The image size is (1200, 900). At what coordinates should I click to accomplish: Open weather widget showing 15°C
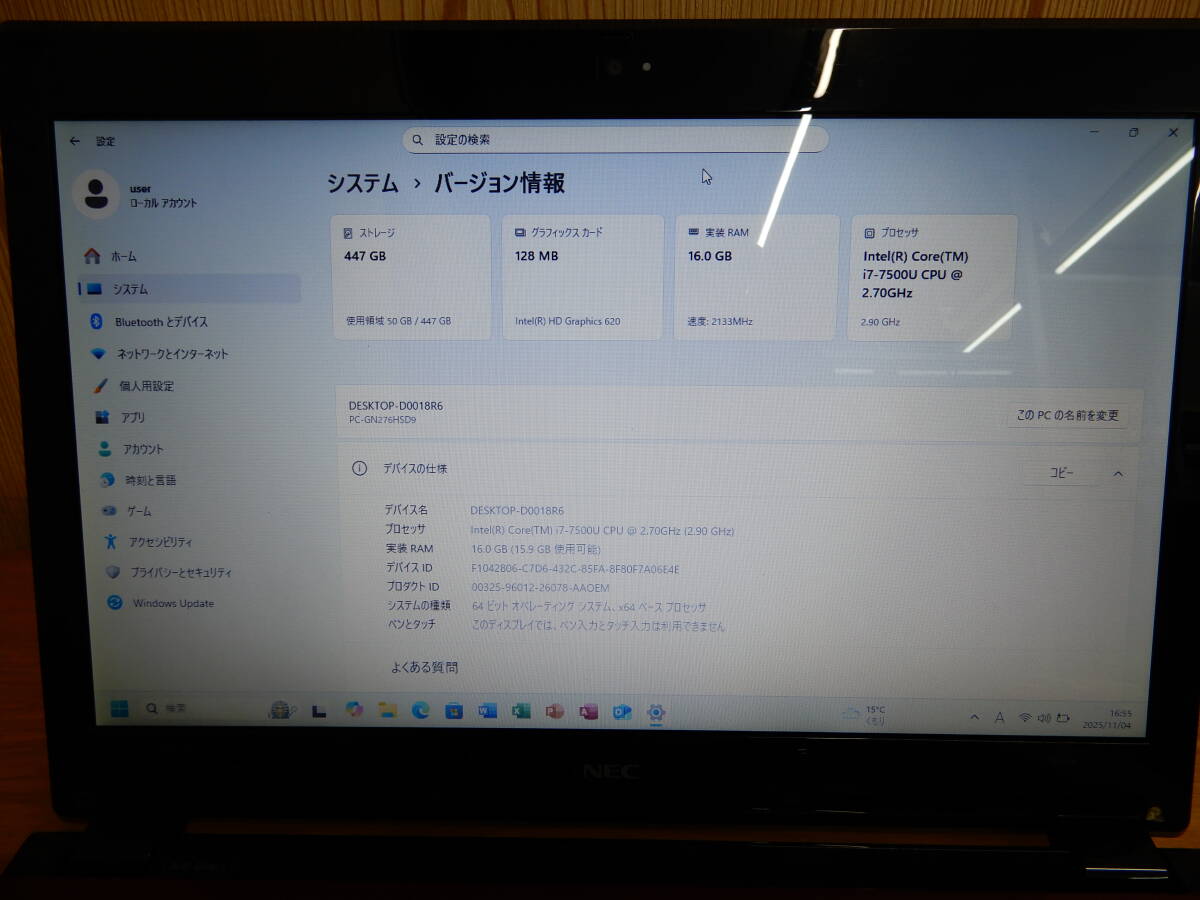click(x=865, y=714)
